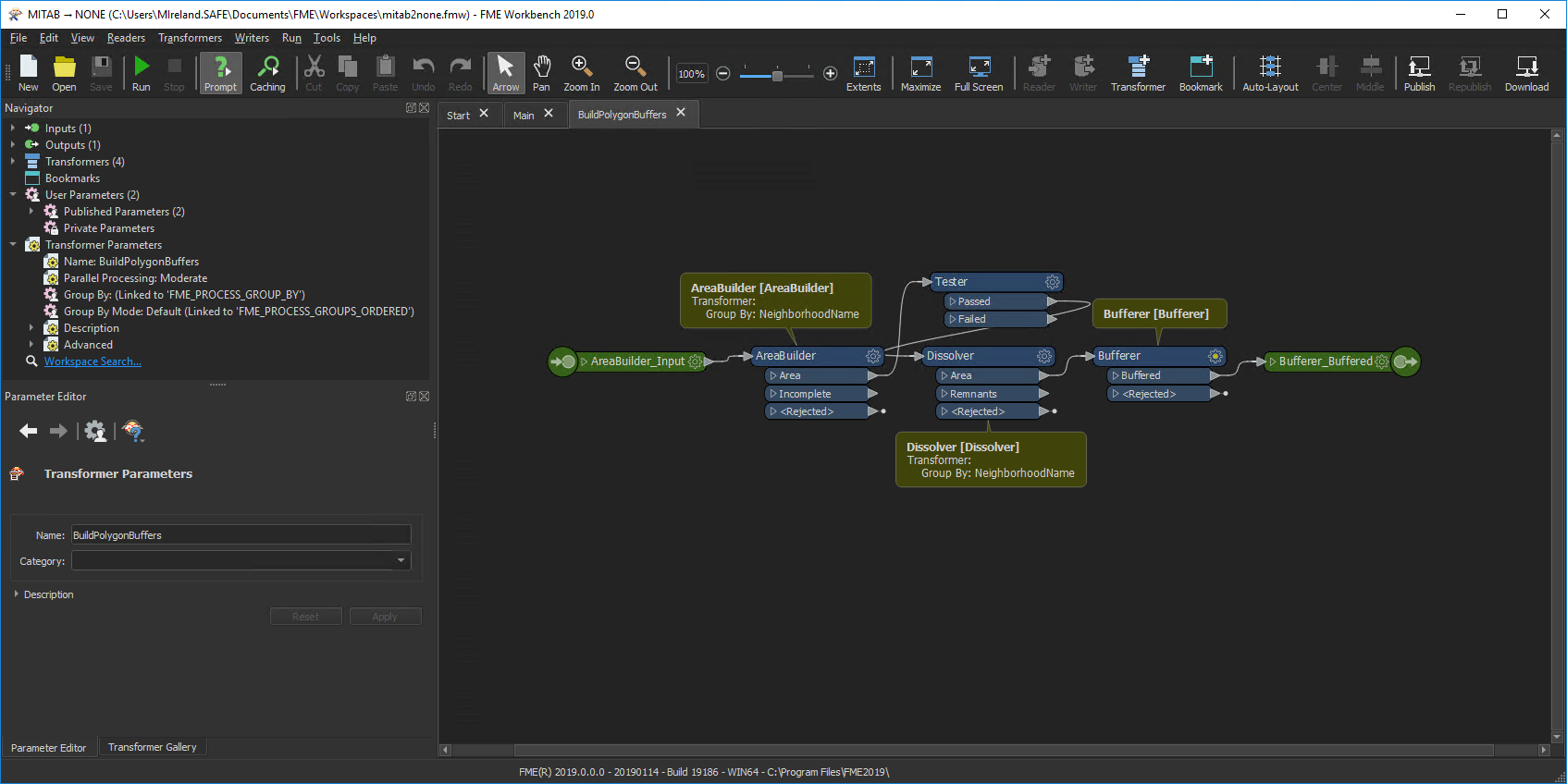
Task: Click the minus button beside the zoom slider
Action: tap(723, 73)
